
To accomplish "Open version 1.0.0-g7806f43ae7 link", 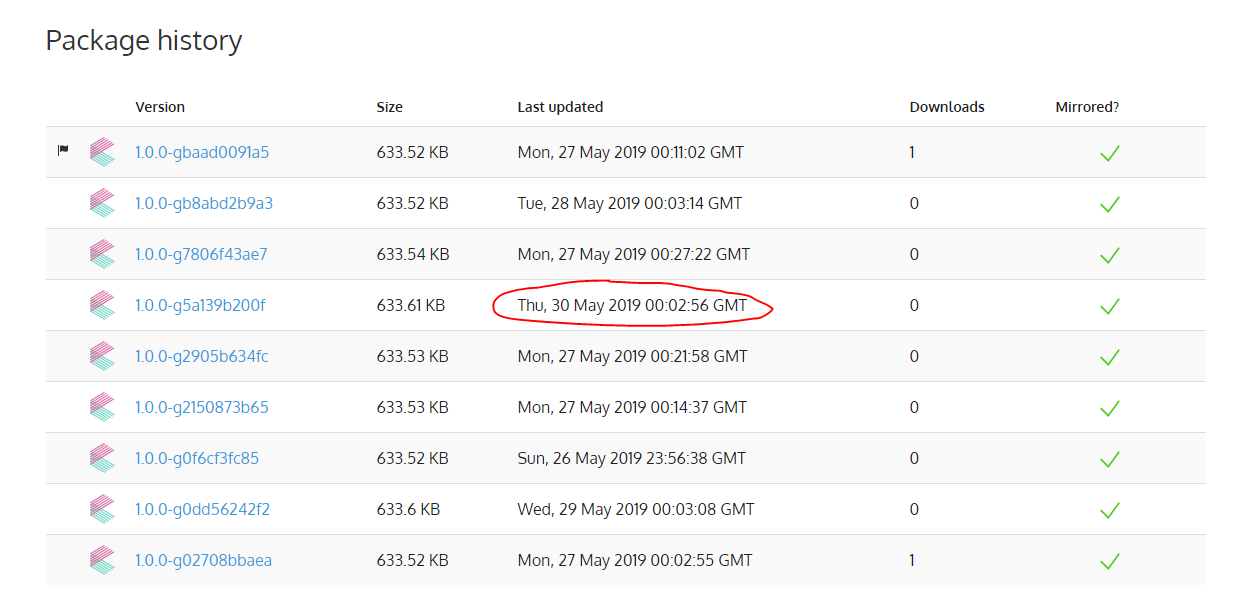I will pyautogui.click(x=201, y=255).
